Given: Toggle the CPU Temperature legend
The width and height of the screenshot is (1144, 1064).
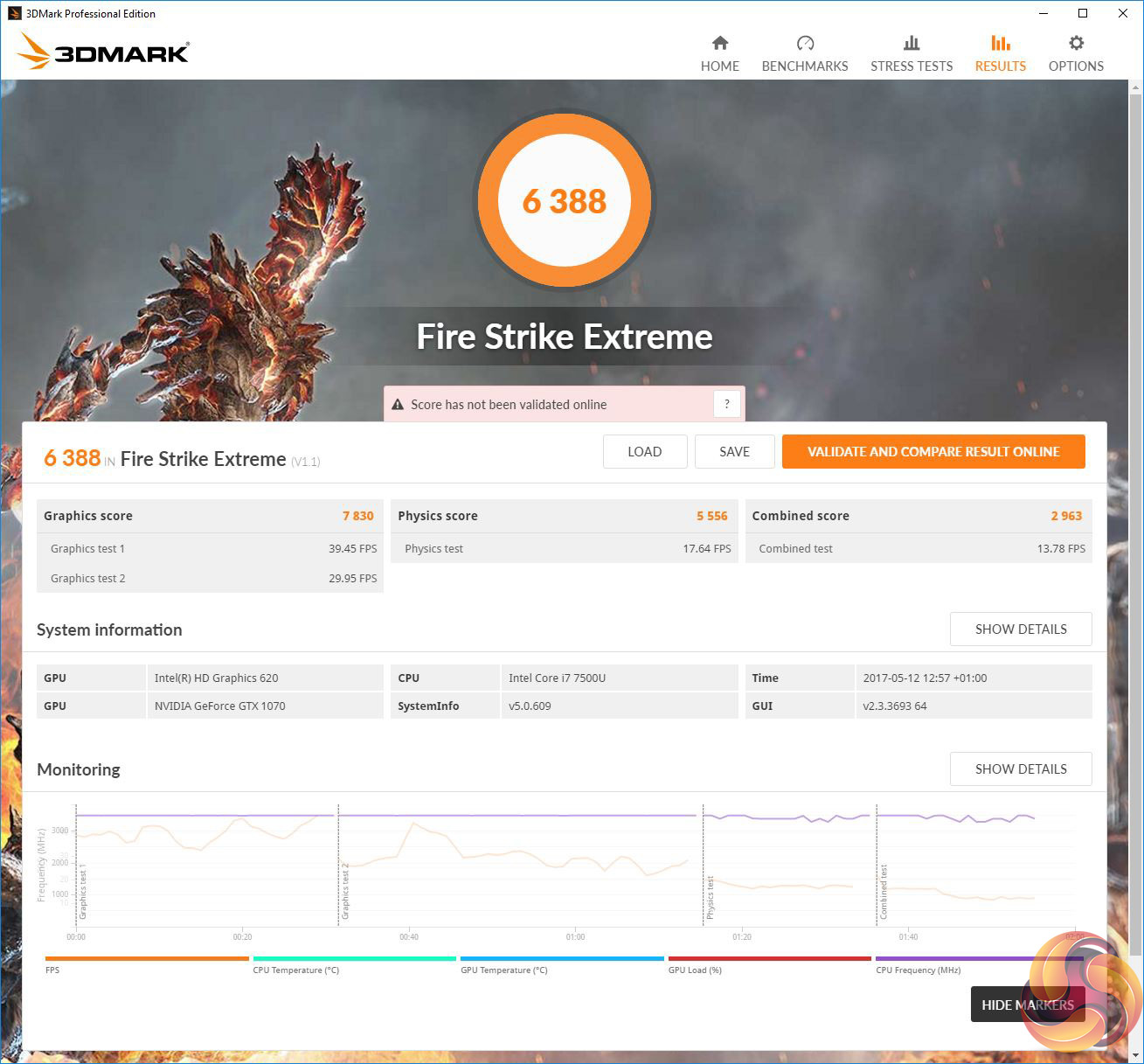Looking at the screenshot, I should pos(354,964).
